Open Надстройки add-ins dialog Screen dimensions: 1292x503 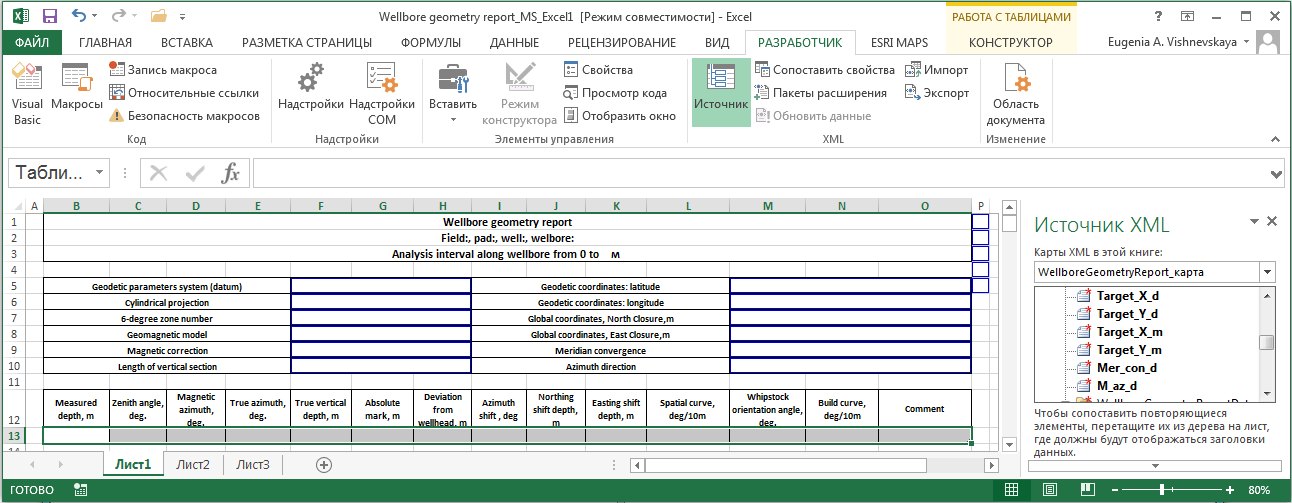pos(311,88)
